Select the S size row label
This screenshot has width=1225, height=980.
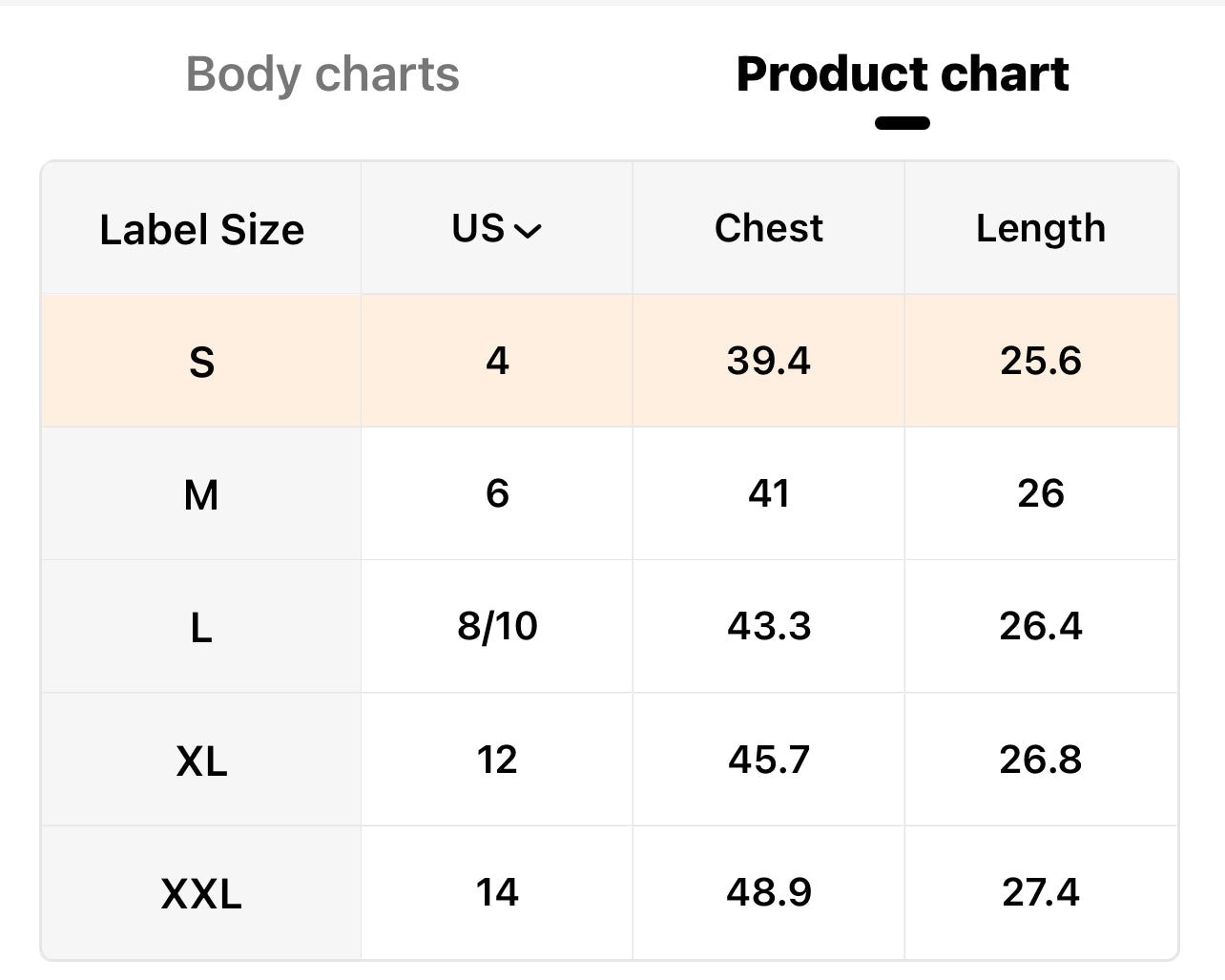[x=201, y=362]
